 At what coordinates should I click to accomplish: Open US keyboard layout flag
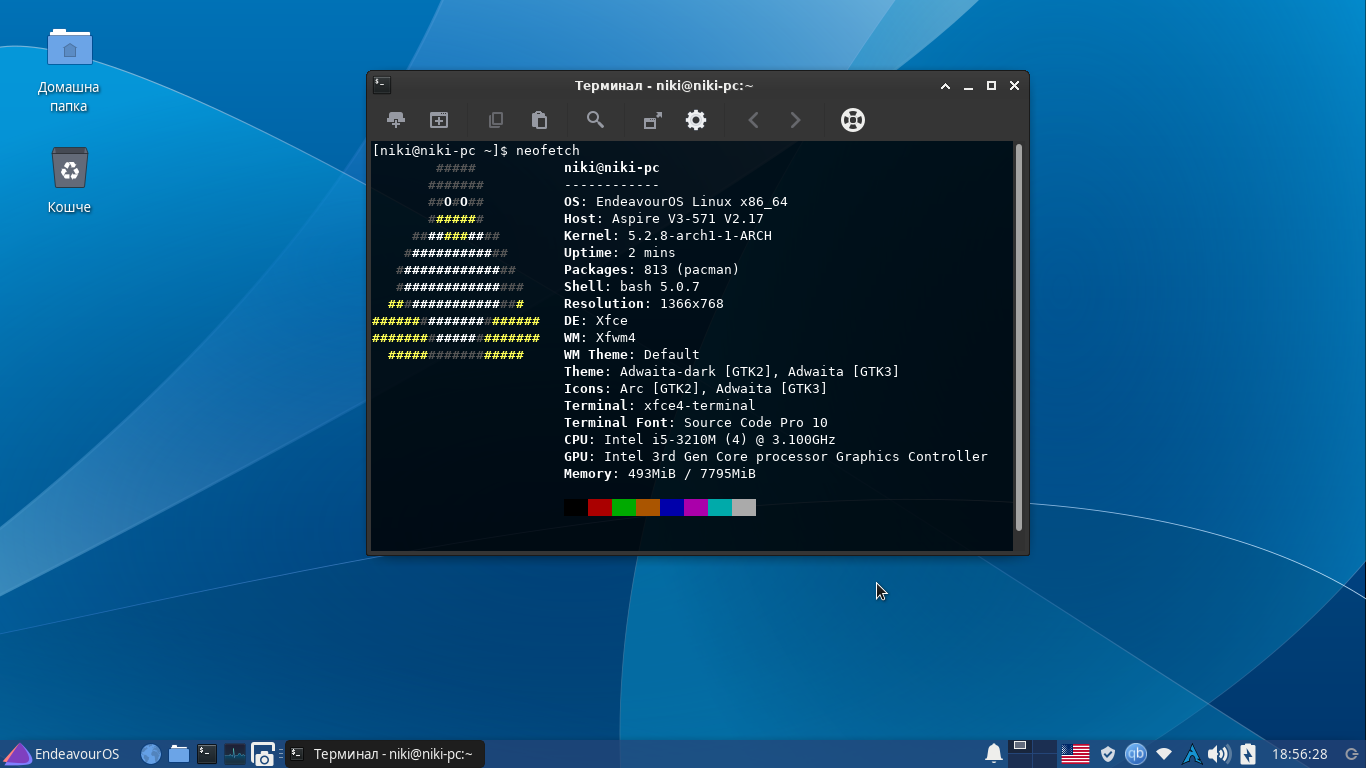coord(1075,754)
